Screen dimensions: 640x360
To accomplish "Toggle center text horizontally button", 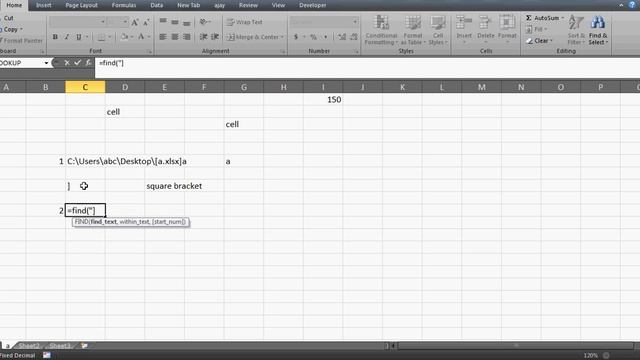I will tap(175, 37).
